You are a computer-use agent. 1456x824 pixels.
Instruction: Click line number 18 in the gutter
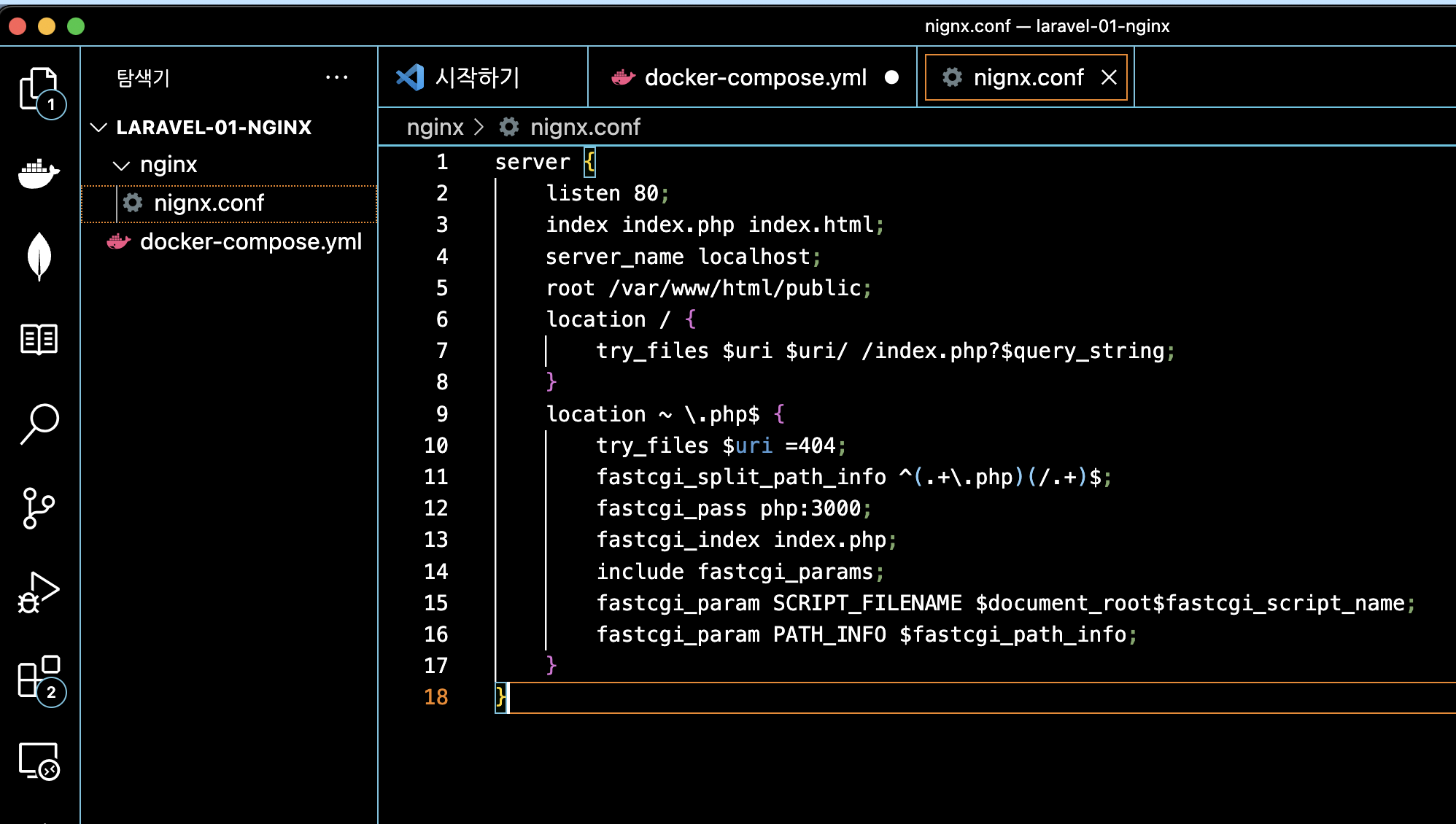click(436, 697)
